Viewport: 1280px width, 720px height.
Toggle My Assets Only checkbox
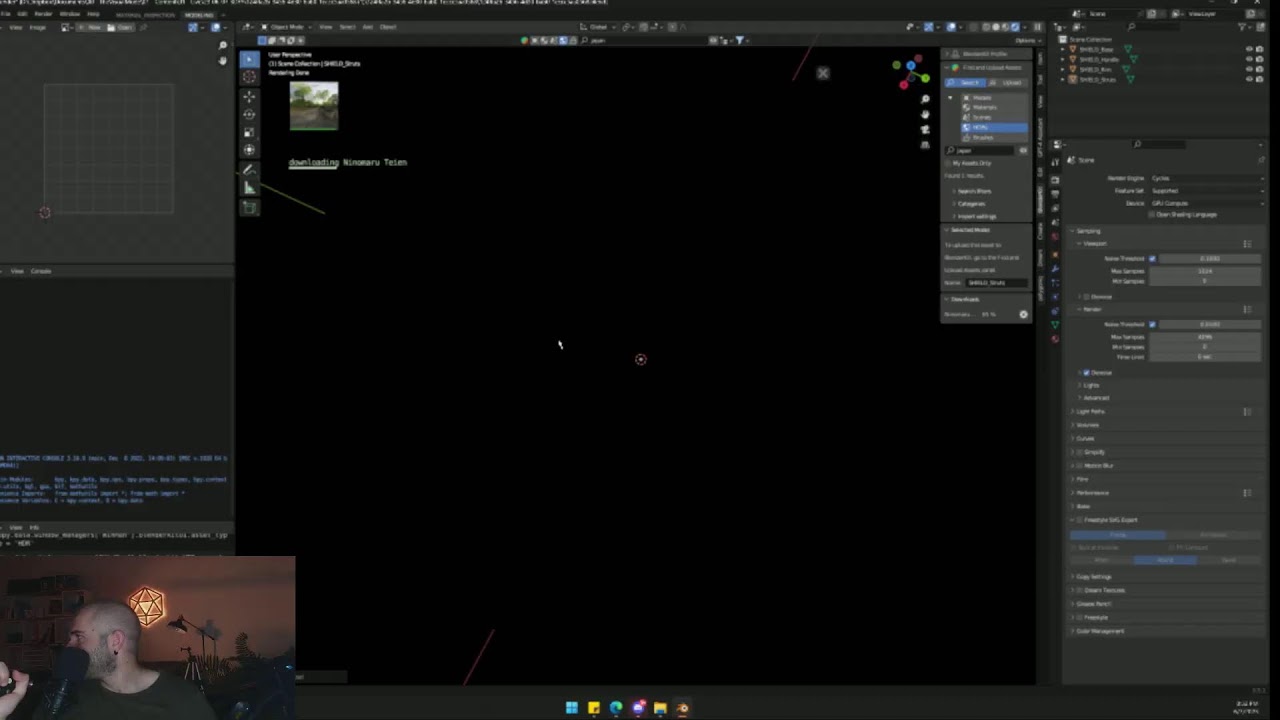[950, 163]
